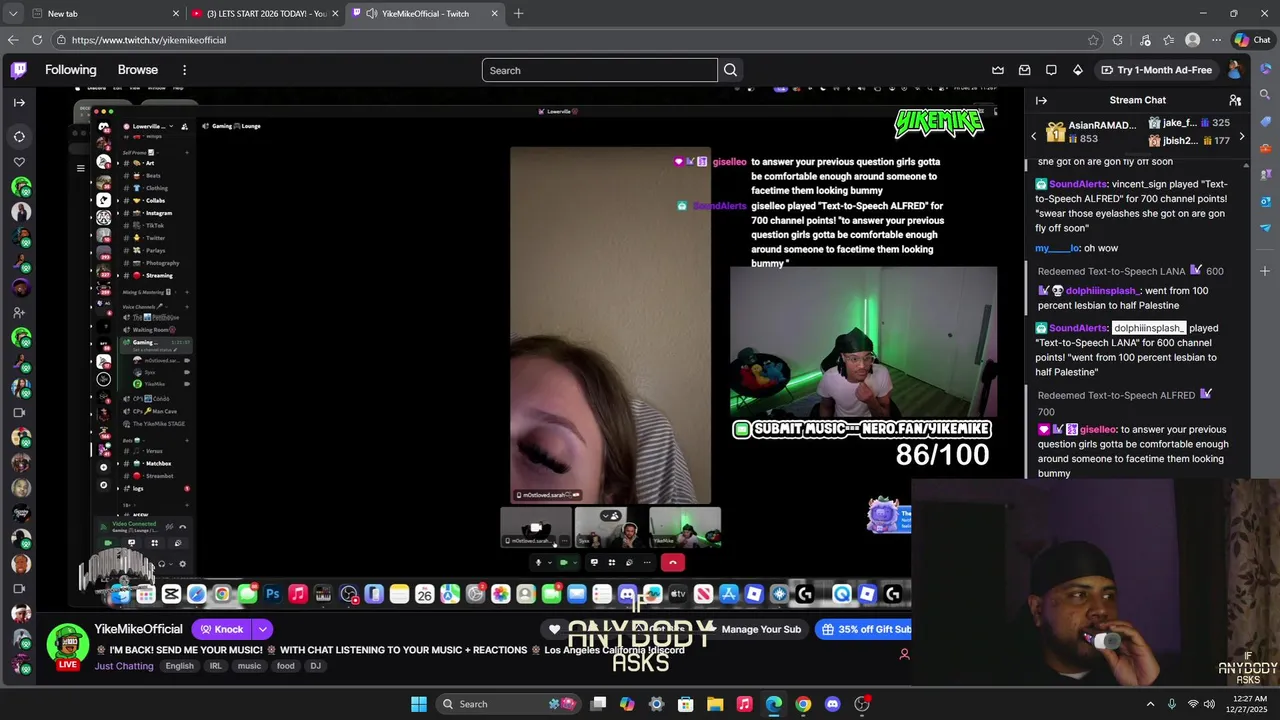The width and height of the screenshot is (1280, 720).
Task: Click the muted tab speaker icon on Twitch tab
Action: tap(372, 14)
